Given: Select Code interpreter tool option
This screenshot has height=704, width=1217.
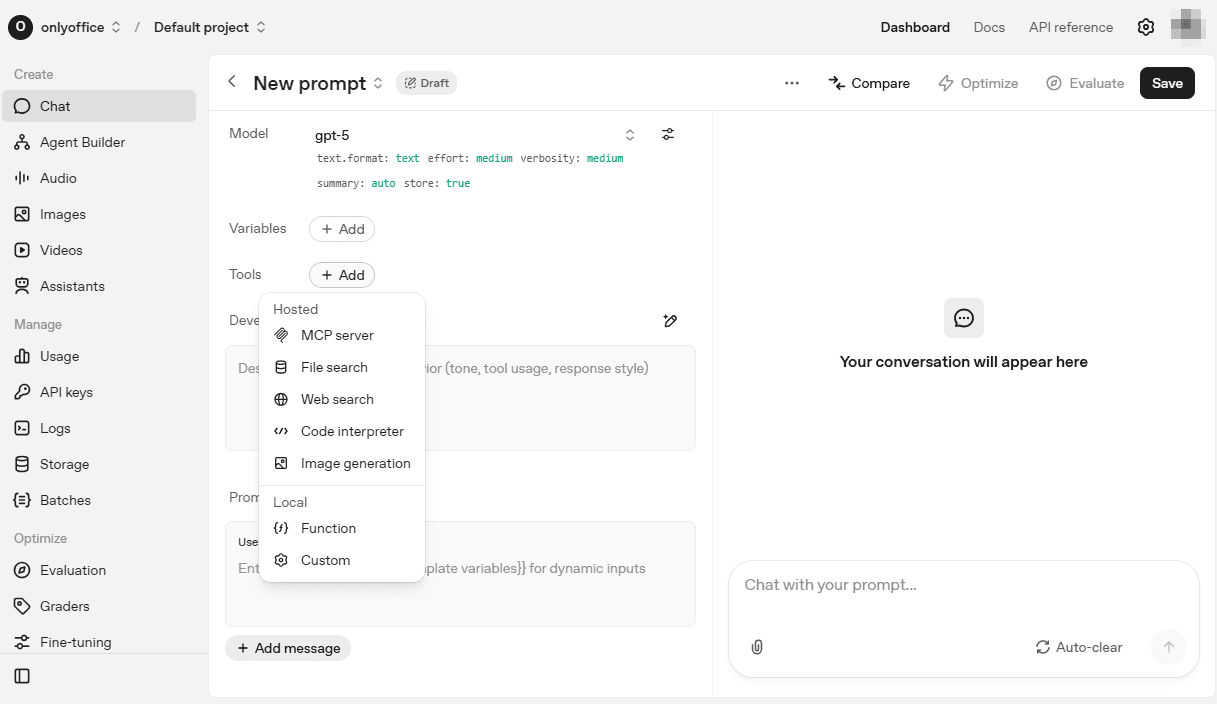Looking at the screenshot, I should (x=352, y=431).
